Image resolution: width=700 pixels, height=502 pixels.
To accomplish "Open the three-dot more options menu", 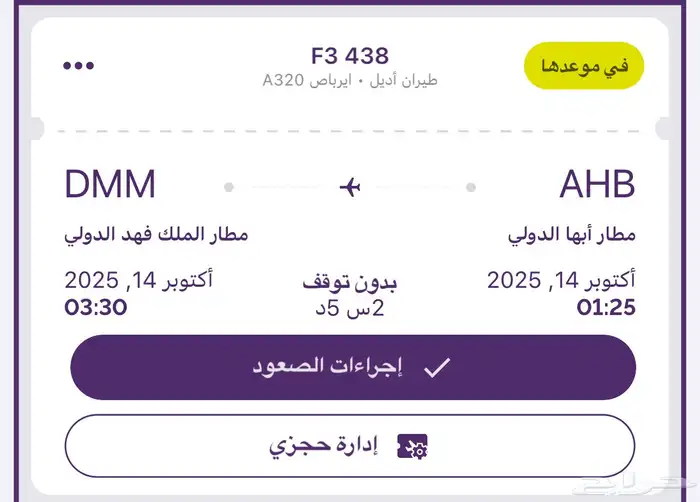I will 79,65.
